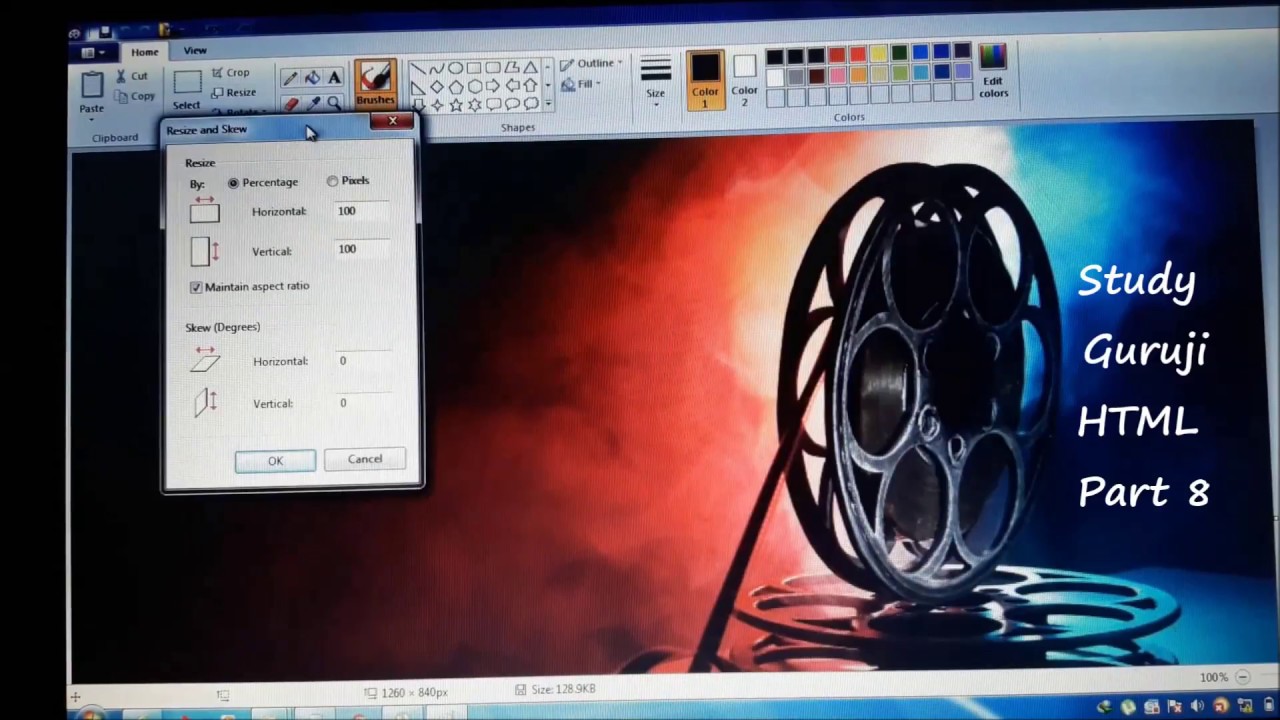Viewport: 1280px width, 720px height.
Task: Click the Resize Vertical value field
Action: coord(361,249)
